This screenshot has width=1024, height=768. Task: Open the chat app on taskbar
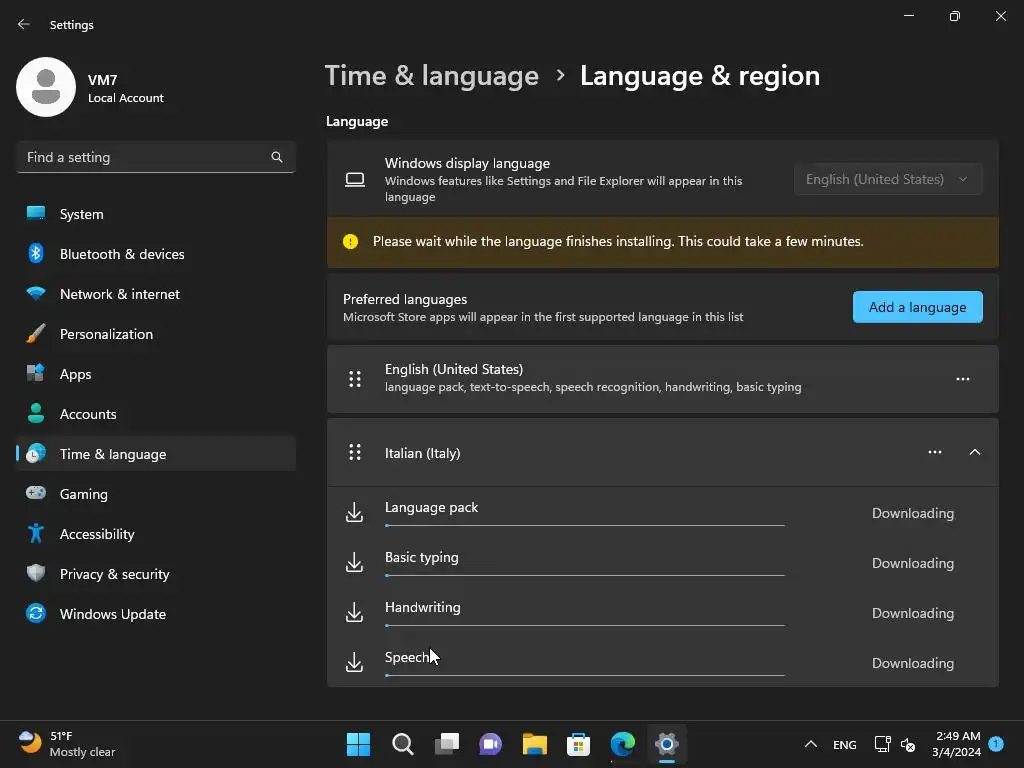click(x=490, y=744)
